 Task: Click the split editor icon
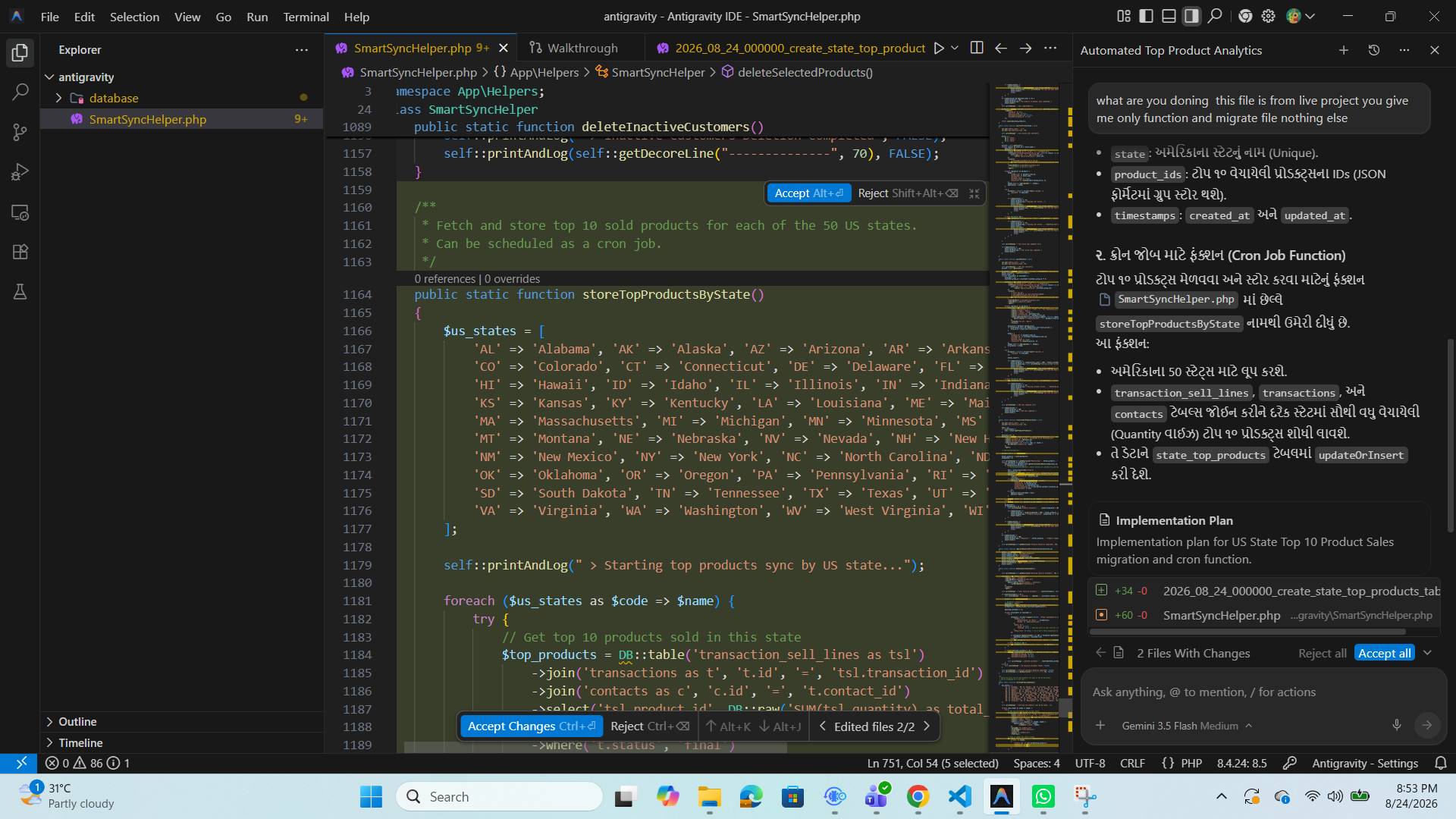(x=977, y=48)
